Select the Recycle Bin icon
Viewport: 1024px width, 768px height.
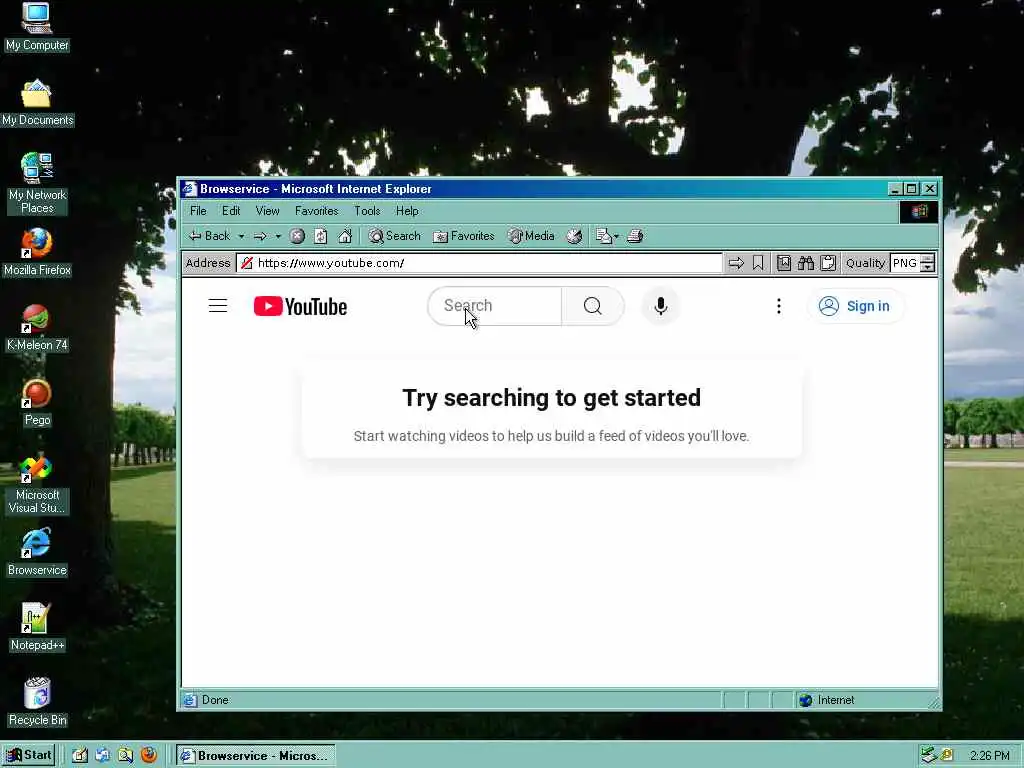coord(37,702)
